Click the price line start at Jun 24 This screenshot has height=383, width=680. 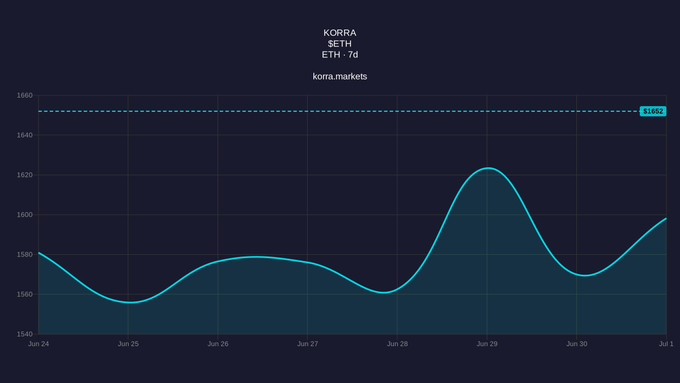point(39,252)
